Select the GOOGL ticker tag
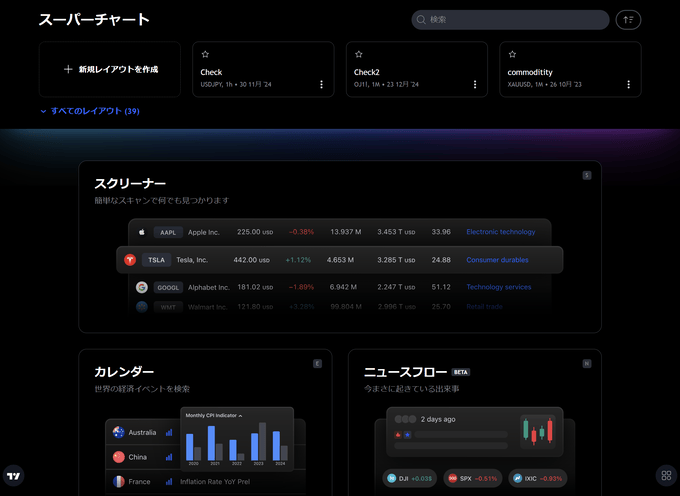680x496 pixels. click(168, 287)
